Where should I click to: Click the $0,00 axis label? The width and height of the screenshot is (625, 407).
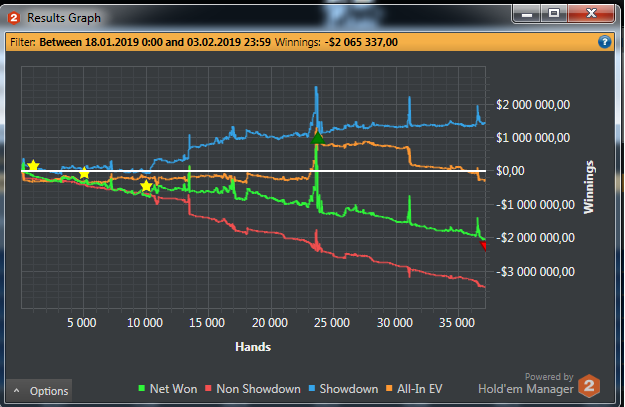click(x=510, y=171)
